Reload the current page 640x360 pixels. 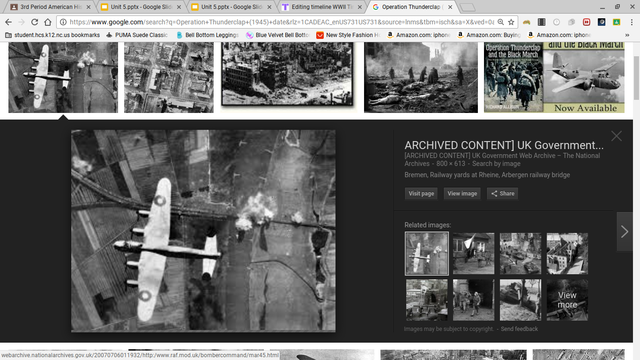pos(35,22)
